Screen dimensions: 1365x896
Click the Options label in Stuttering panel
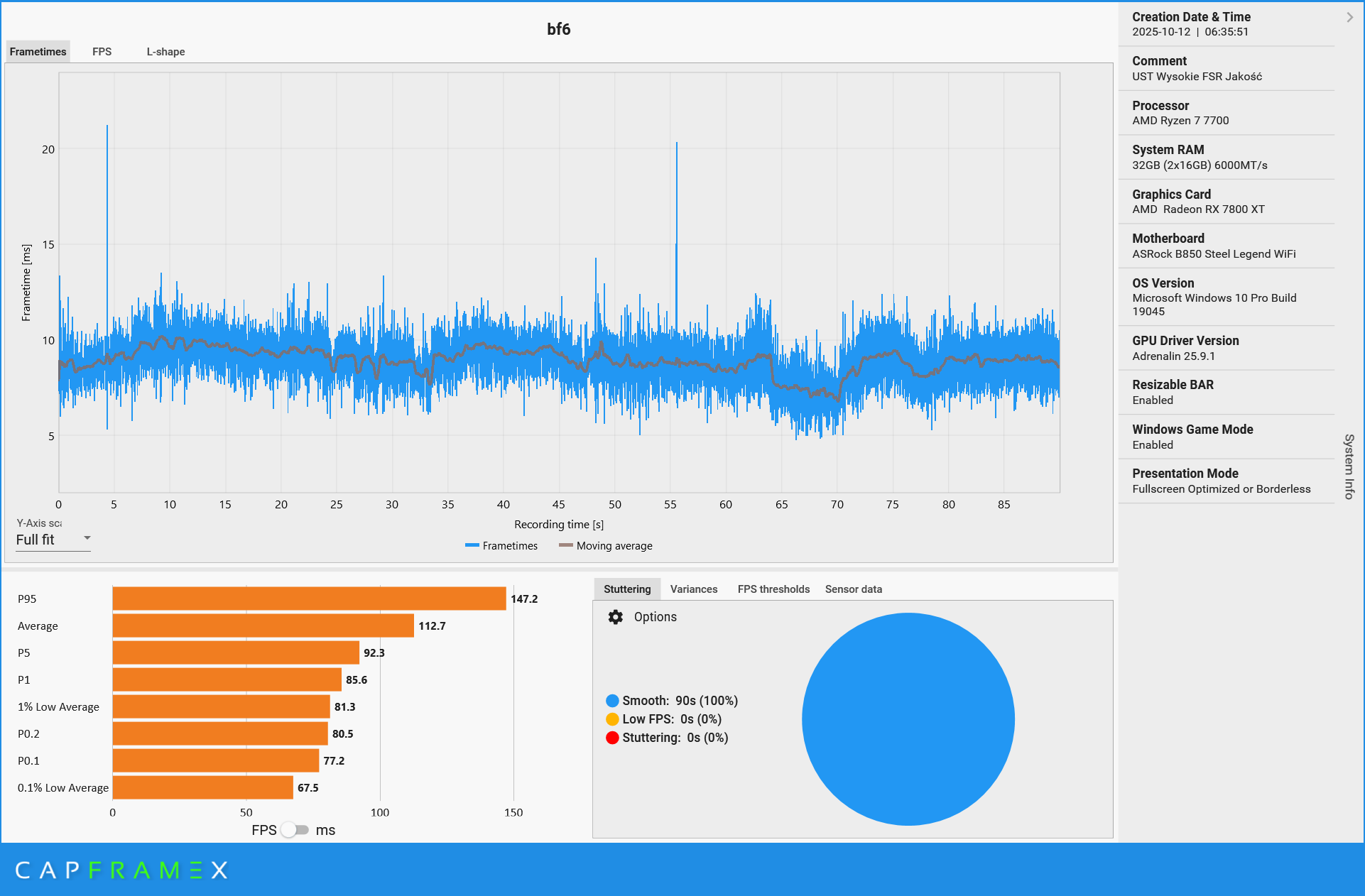point(655,617)
